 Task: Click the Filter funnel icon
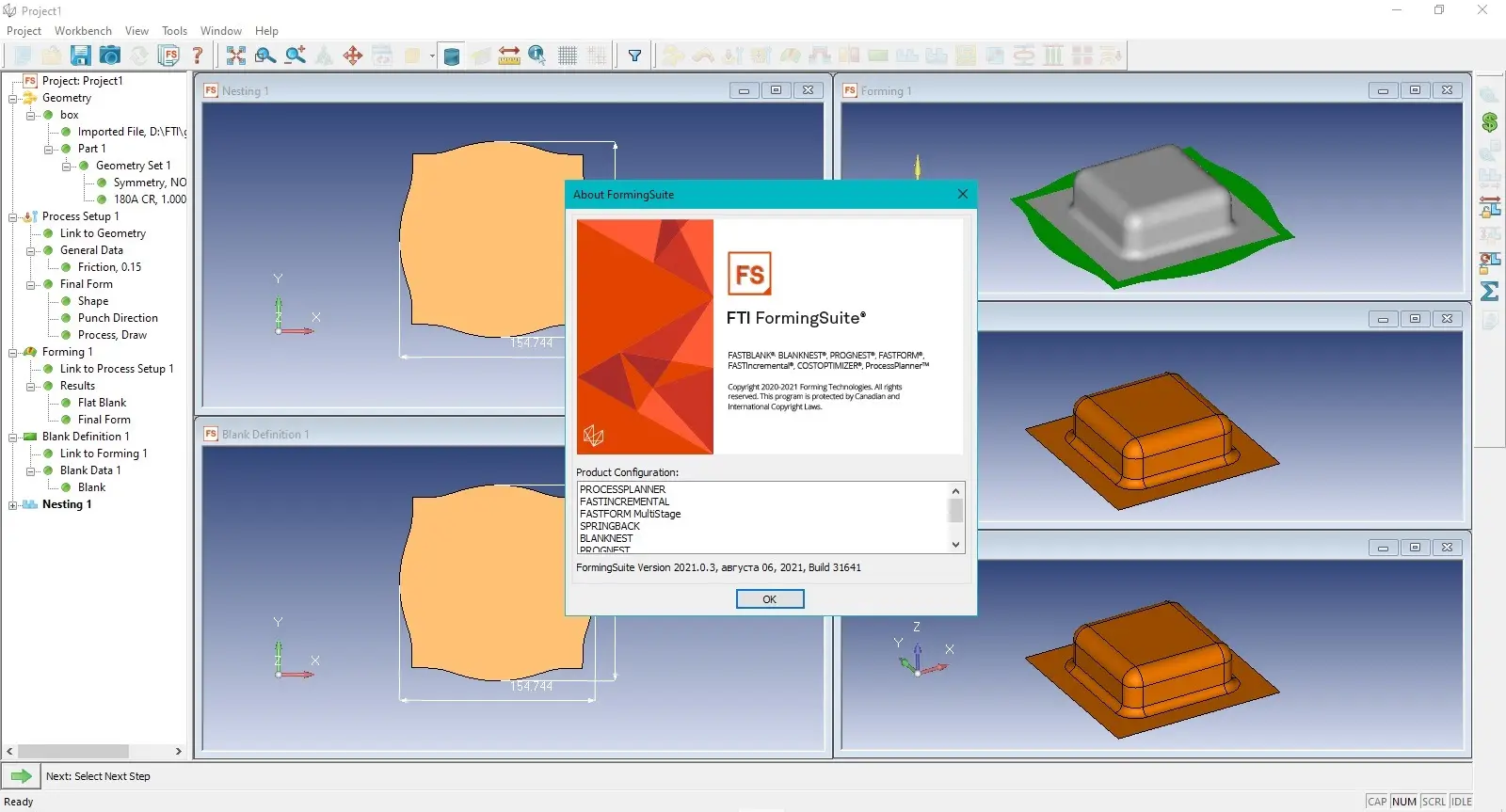(635, 56)
